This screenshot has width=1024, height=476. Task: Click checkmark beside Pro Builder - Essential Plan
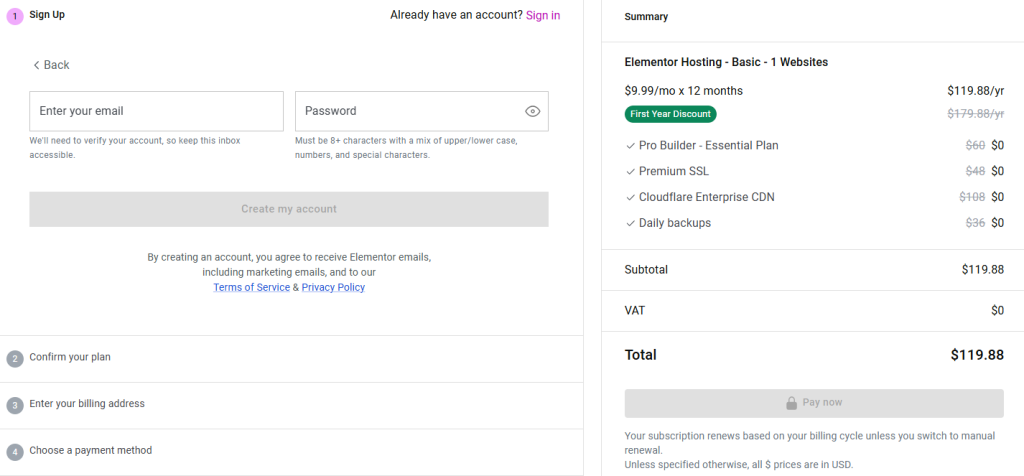tap(630, 146)
